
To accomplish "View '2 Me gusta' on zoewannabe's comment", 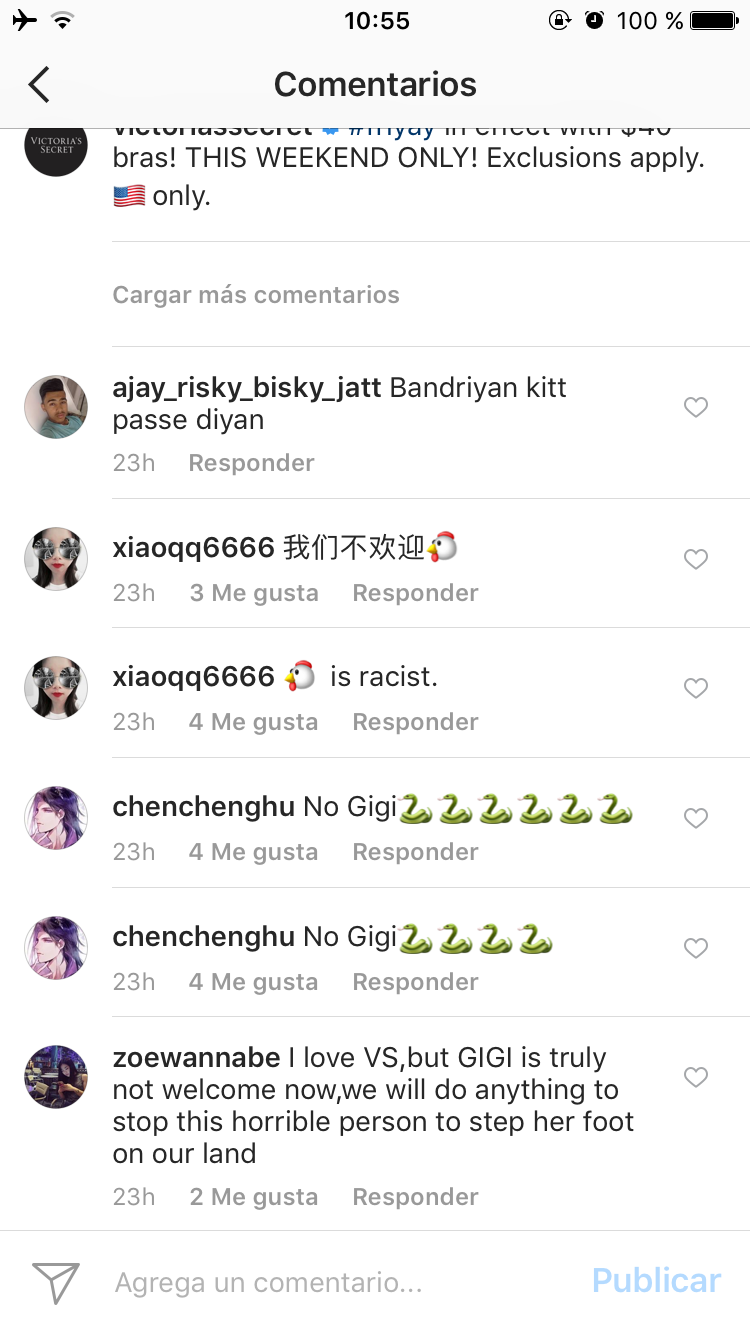I will 254,1197.
